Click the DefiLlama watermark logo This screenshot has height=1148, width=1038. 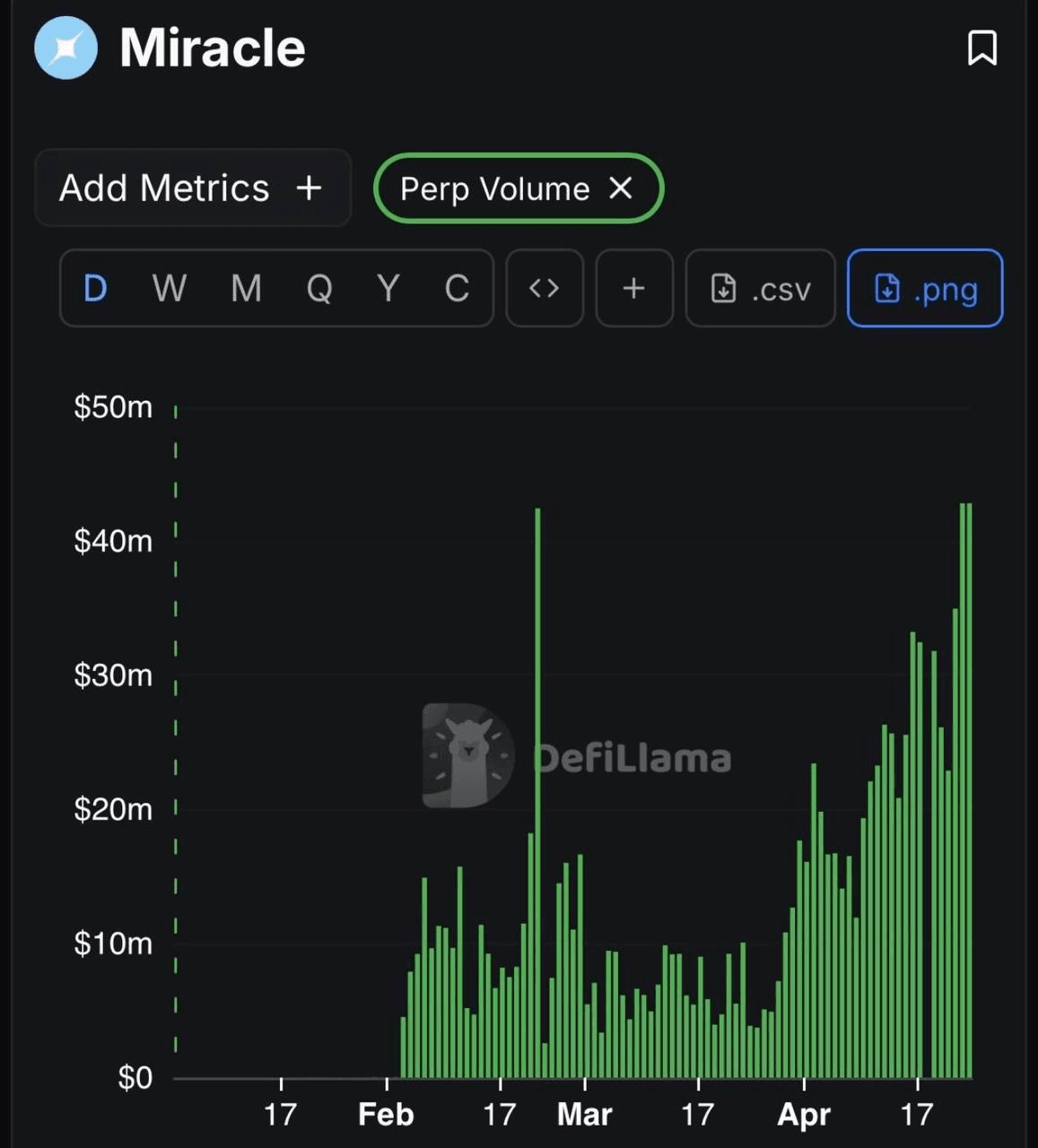[x=468, y=755]
